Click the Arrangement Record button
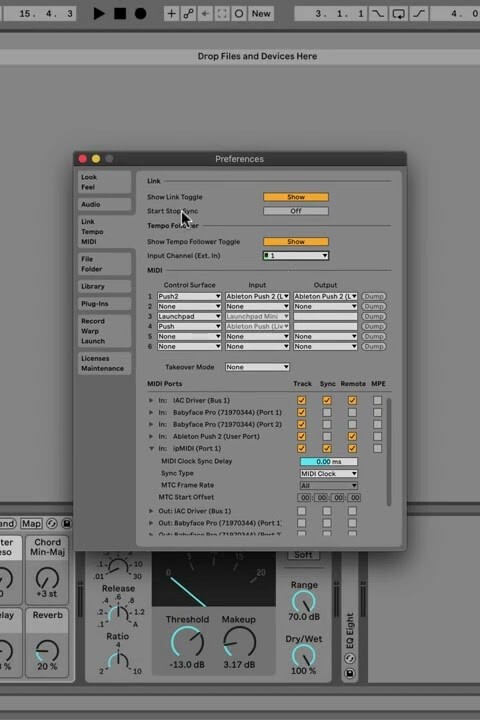The height and width of the screenshot is (720, 480). pyautogui.click(x=141, y=14)
